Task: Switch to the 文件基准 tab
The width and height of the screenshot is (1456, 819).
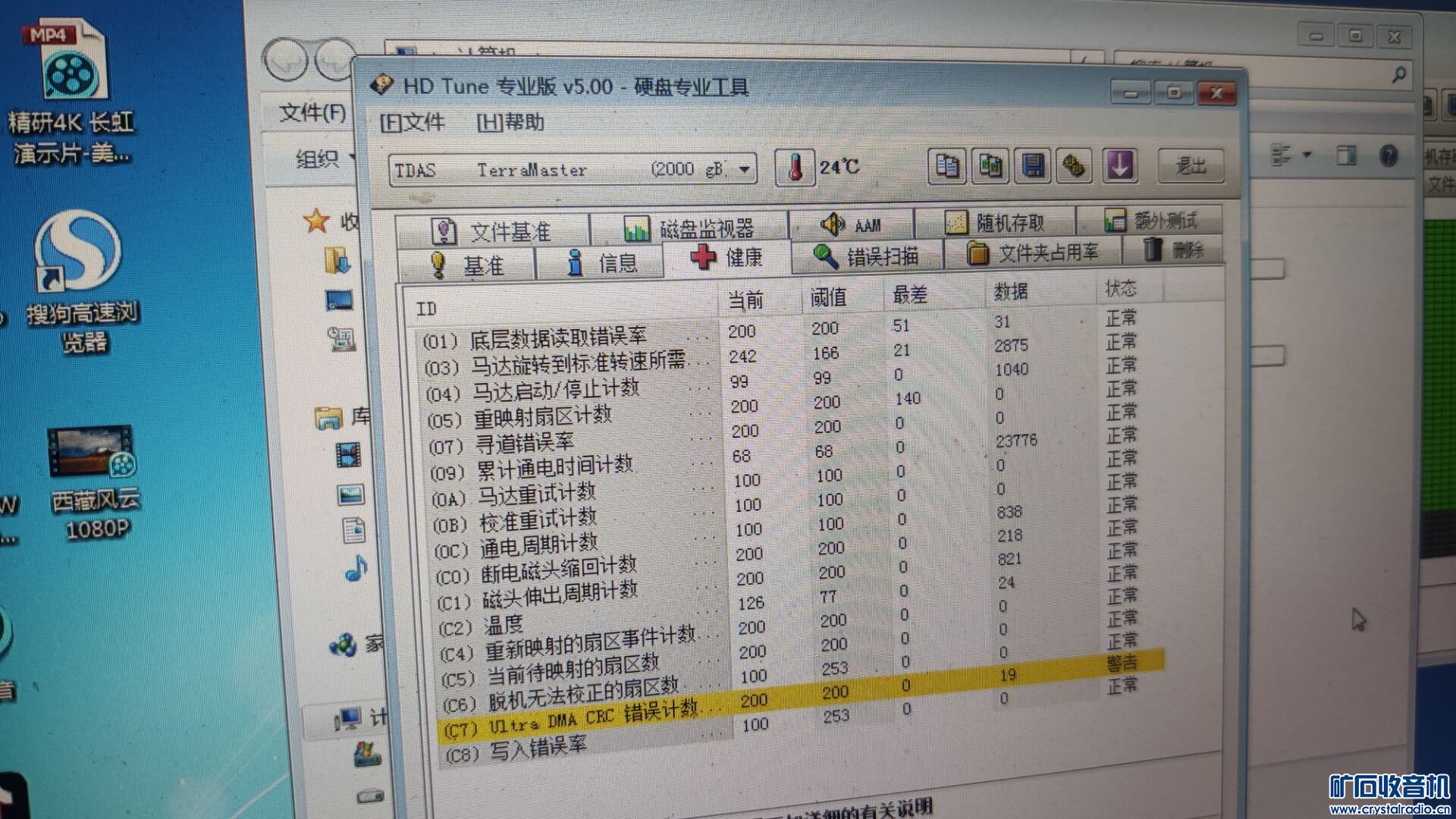Action: [491, 231]
